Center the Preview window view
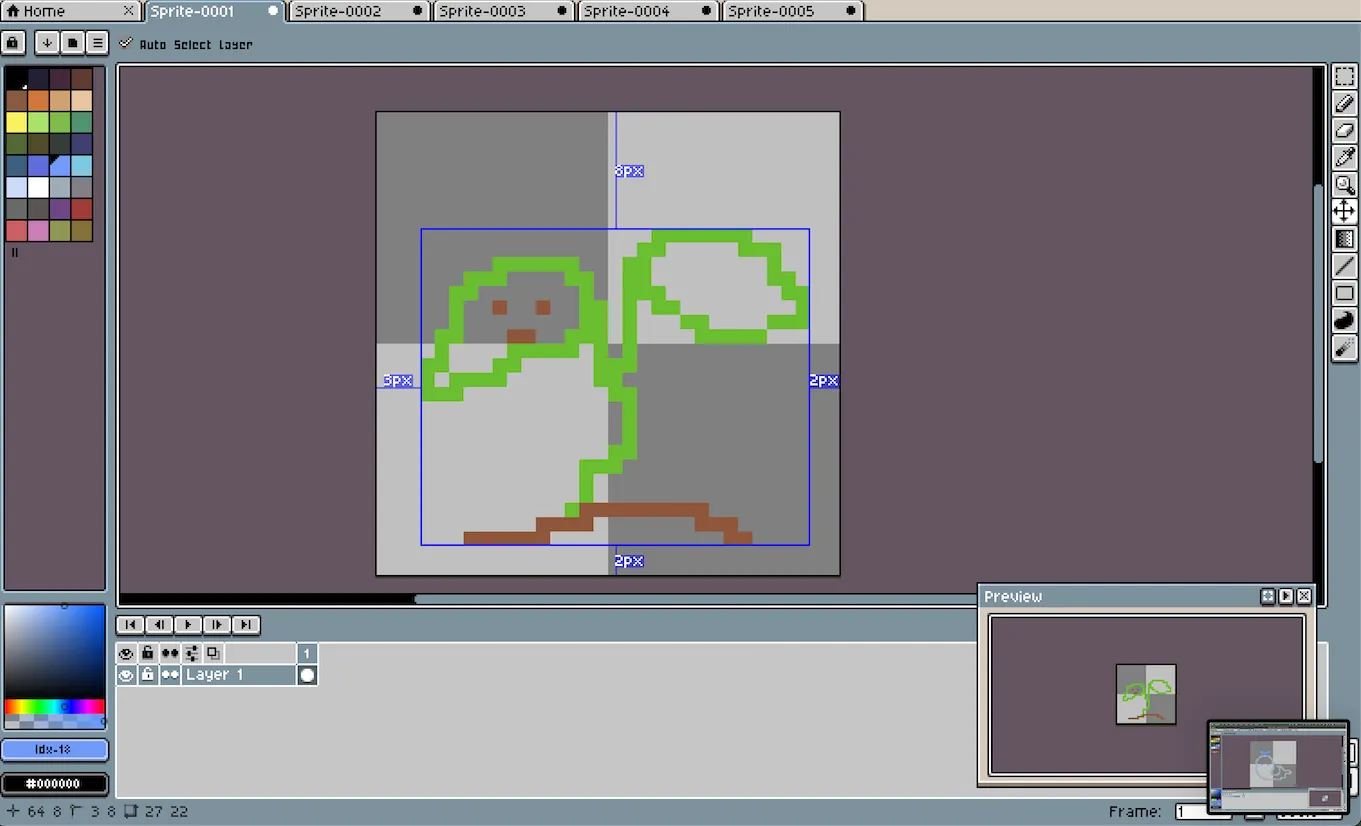Image resolution: width=1361 pixels, height=826 pixels. click(1268, 596)
